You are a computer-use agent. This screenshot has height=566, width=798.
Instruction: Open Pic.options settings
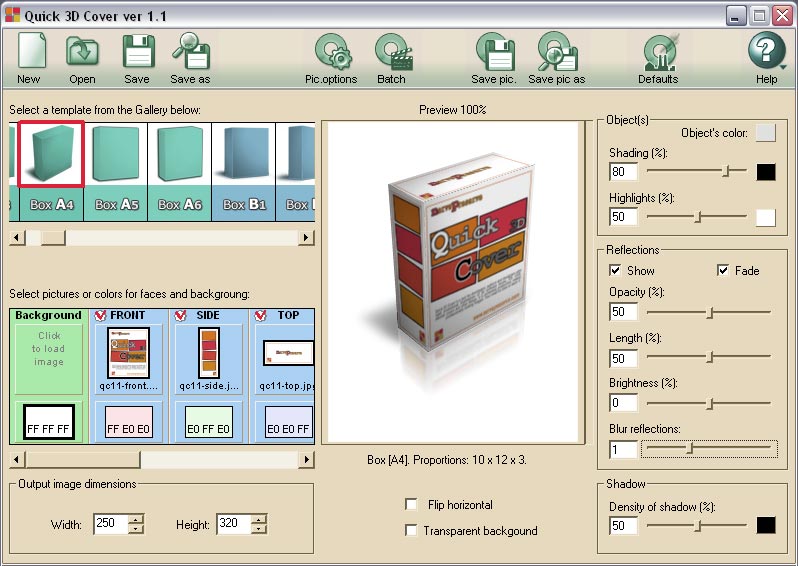tap(332, 52)
